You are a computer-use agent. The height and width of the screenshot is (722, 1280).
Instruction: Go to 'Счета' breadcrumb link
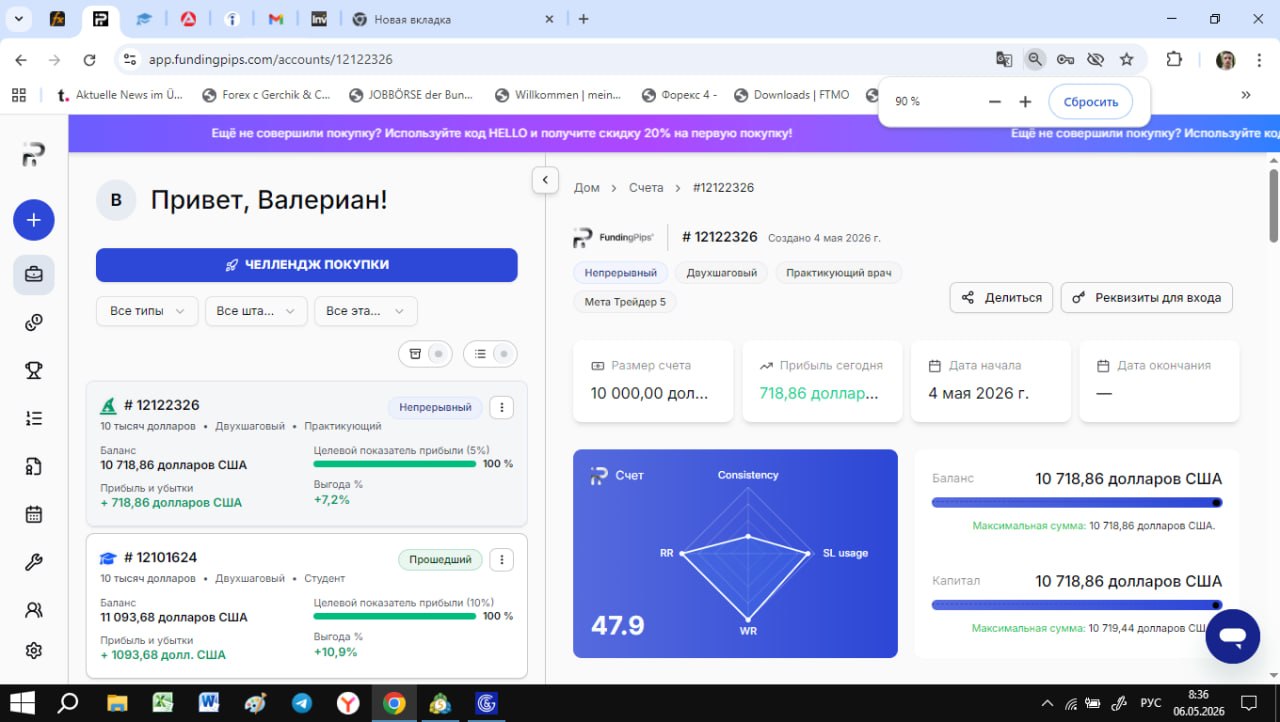coord(646,188)
